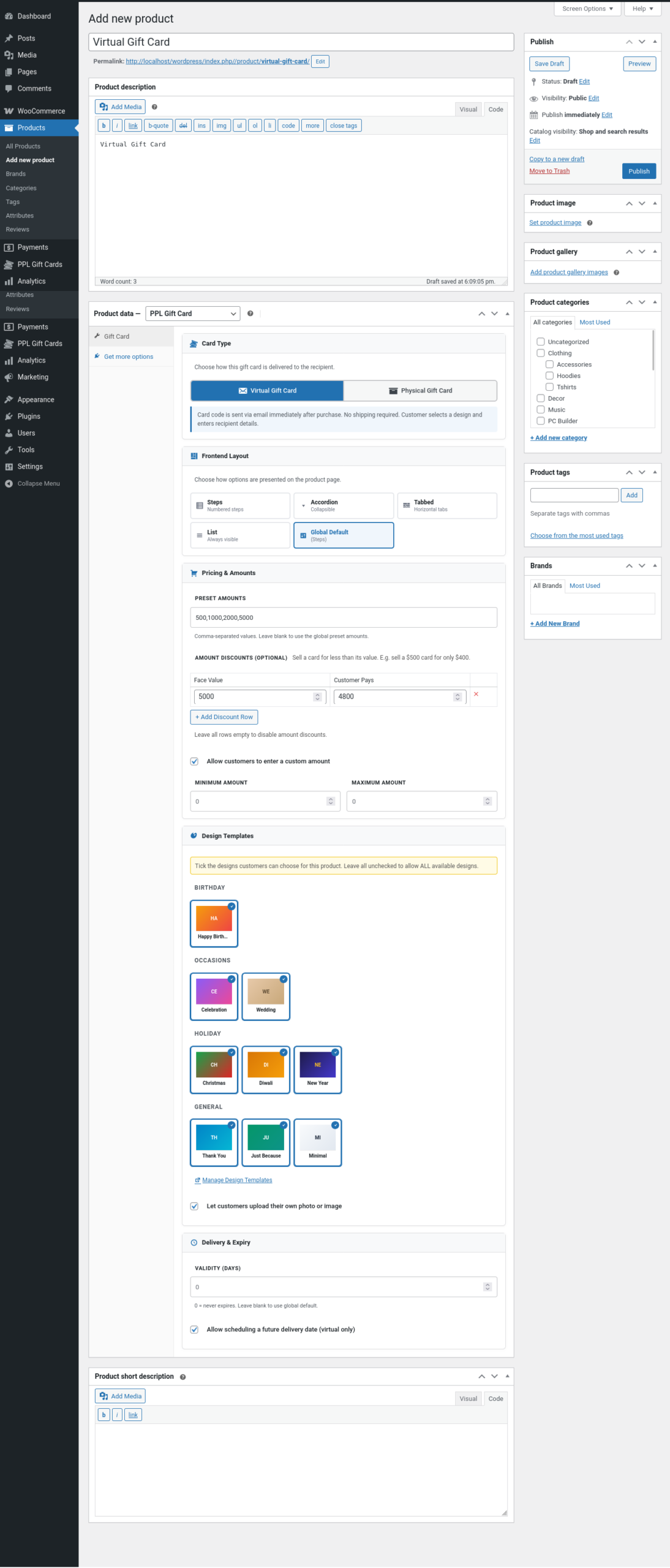
Task: Toggle Allow customers to enter a custom amount
Action: click(x=194, y=761)
